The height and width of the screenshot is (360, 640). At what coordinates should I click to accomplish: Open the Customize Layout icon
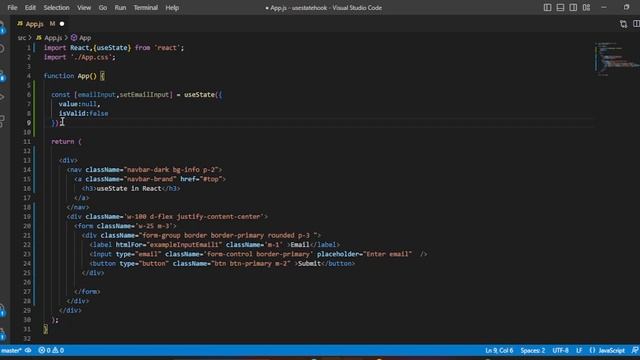pyautogui.click(x=587, y=7)
